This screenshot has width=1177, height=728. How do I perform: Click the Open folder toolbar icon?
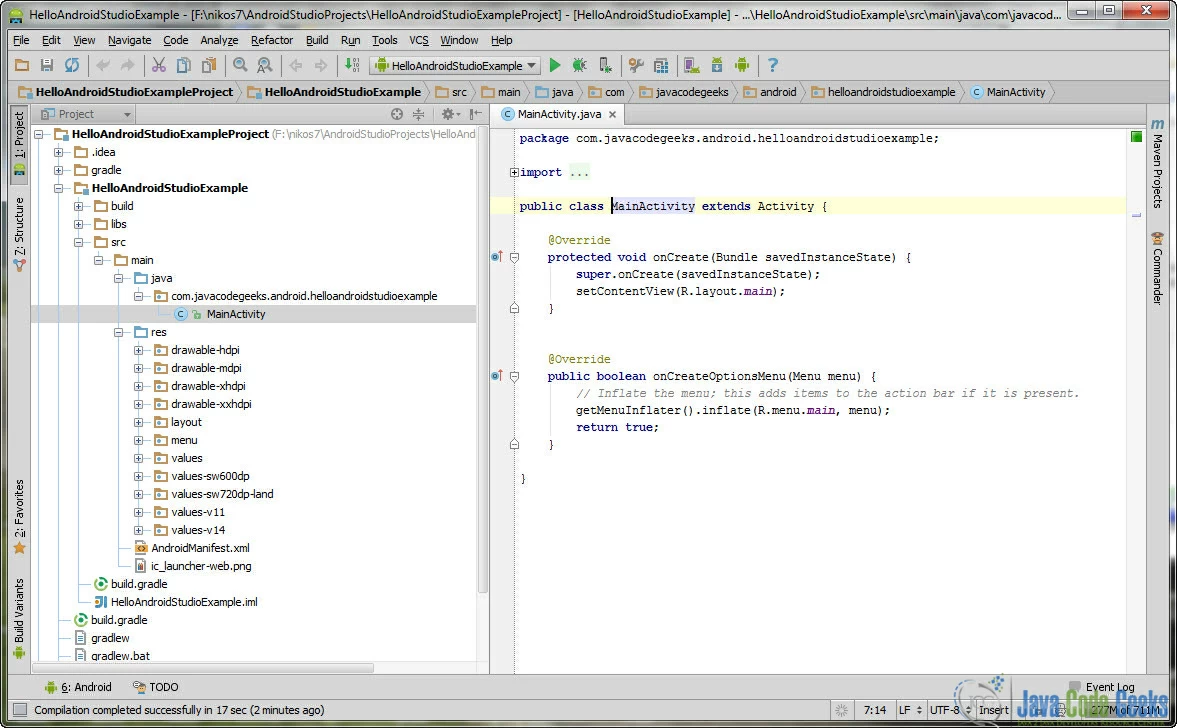click(x=22, y=65)
